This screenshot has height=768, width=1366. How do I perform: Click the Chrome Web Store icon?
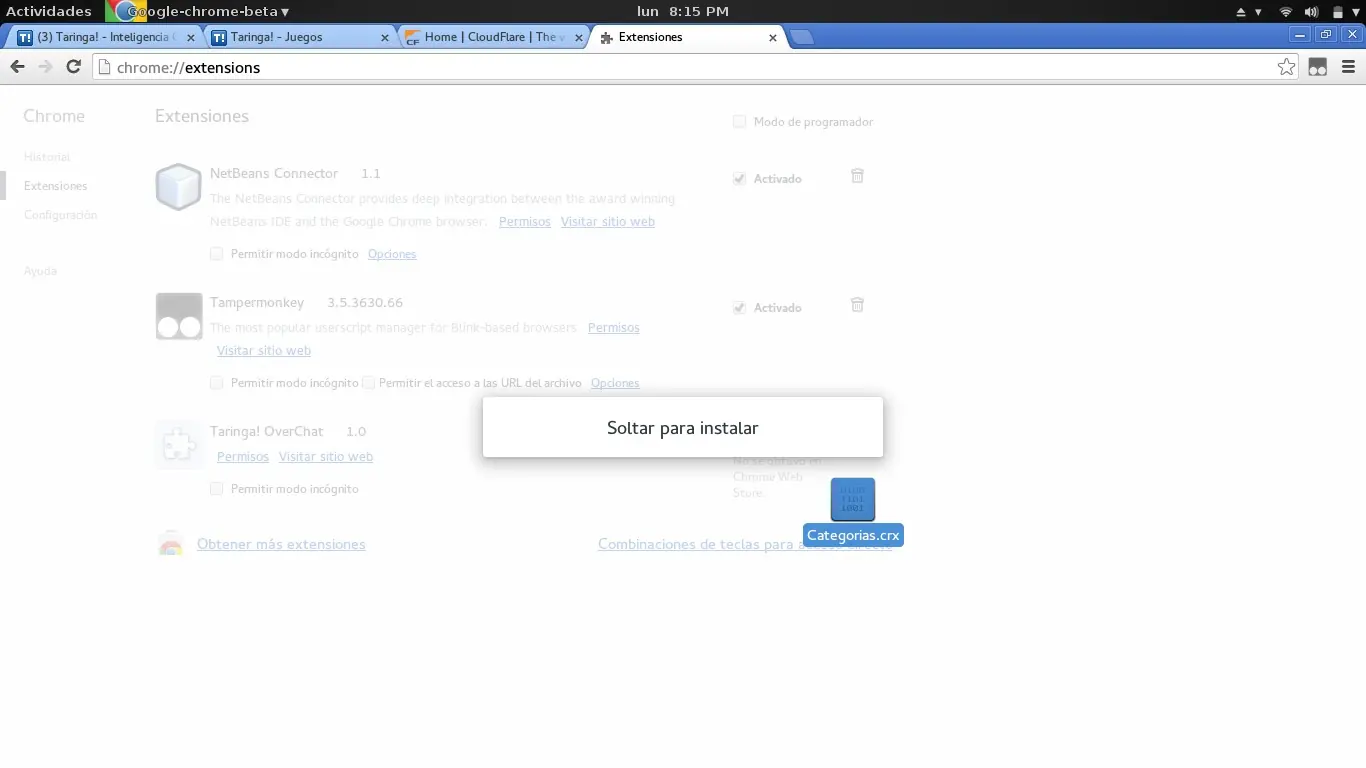point(171,544)
